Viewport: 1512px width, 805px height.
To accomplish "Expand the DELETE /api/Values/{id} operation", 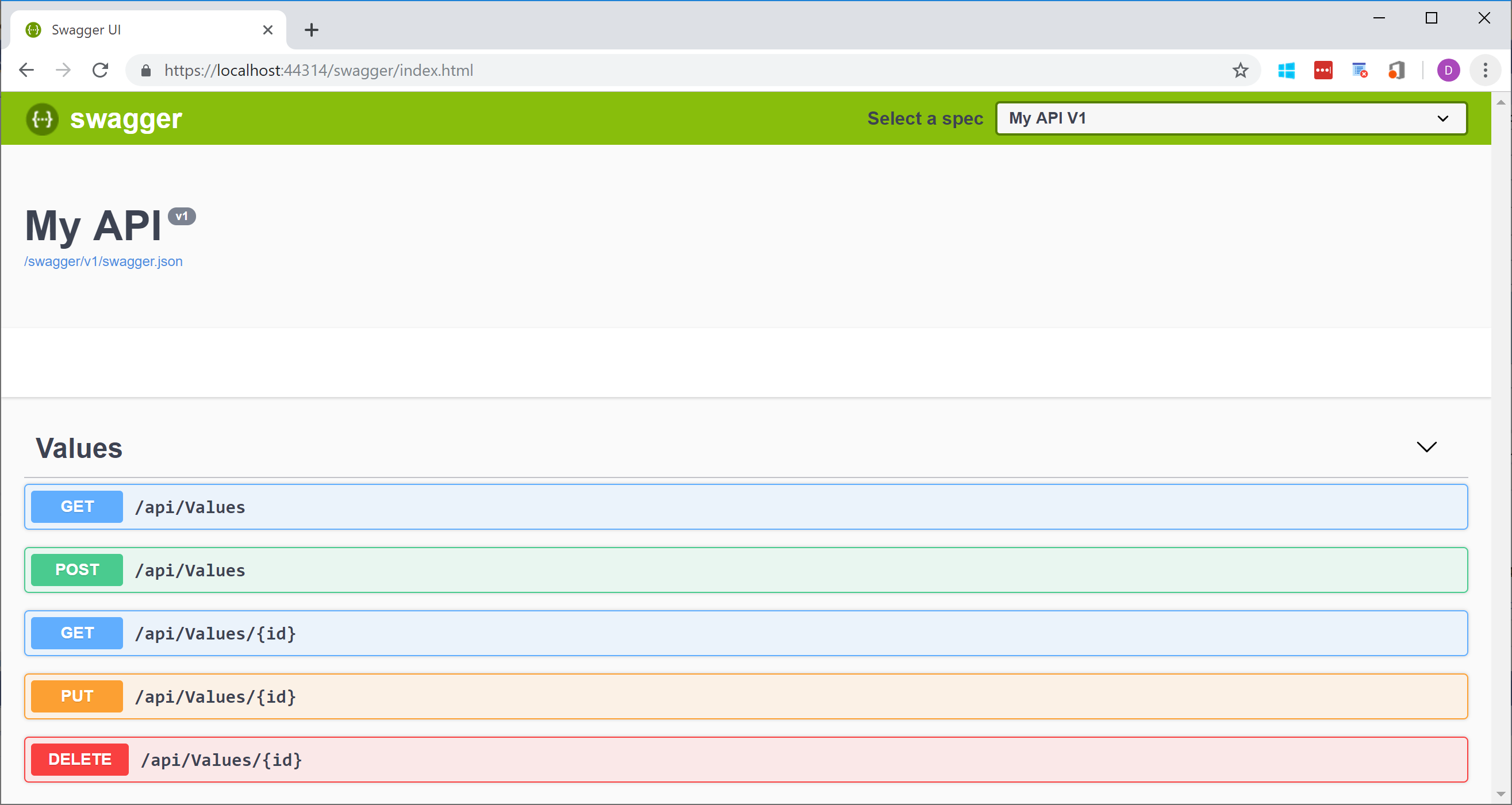I will [x=746, y=760].
